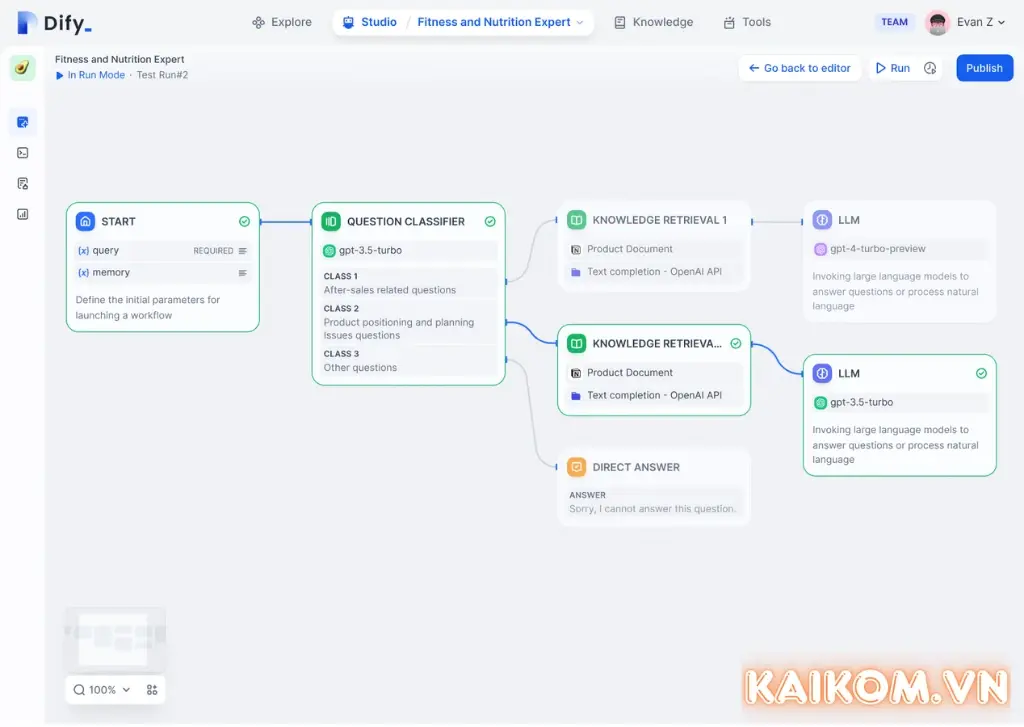Open the monitoring chart sidebar icon
The image size is (1024, 727).
(23, 214)
